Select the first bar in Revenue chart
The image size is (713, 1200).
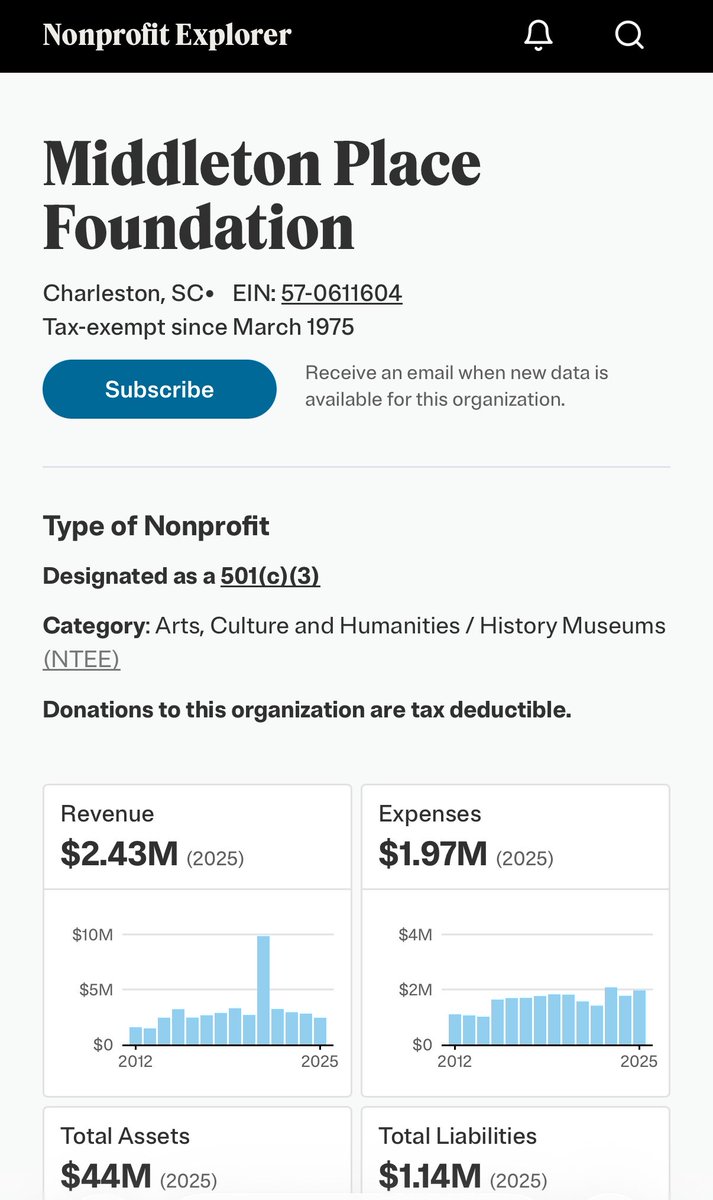point(136,1035)
